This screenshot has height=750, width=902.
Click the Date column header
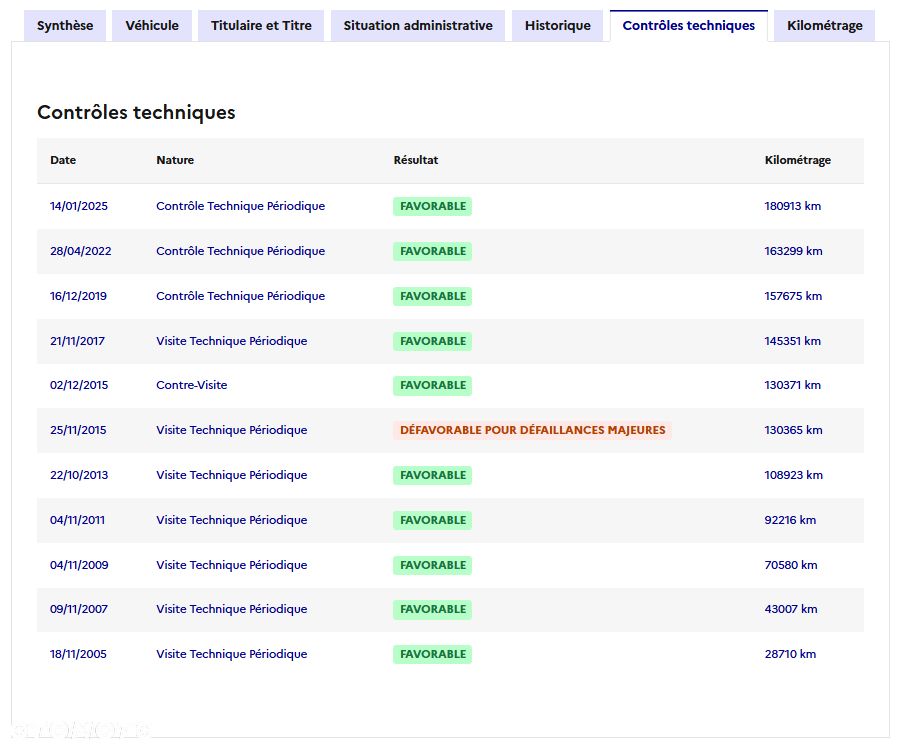coord(63,160)
